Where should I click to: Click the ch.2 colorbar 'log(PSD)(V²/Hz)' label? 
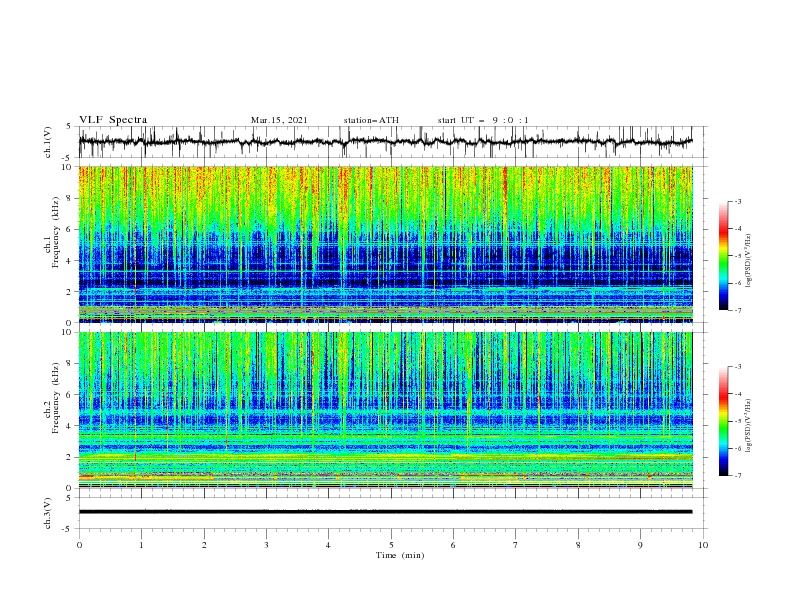point(750,426)
